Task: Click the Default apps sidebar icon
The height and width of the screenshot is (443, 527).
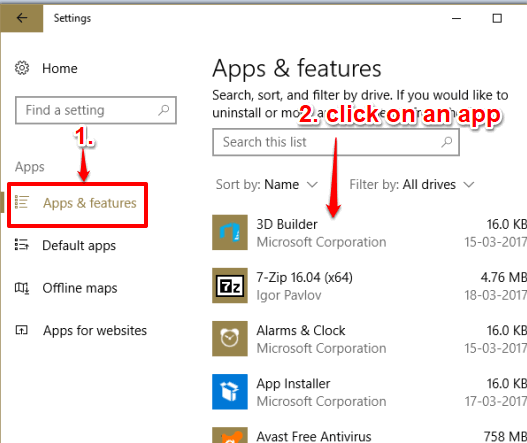Action: click(x=22, y=245)
